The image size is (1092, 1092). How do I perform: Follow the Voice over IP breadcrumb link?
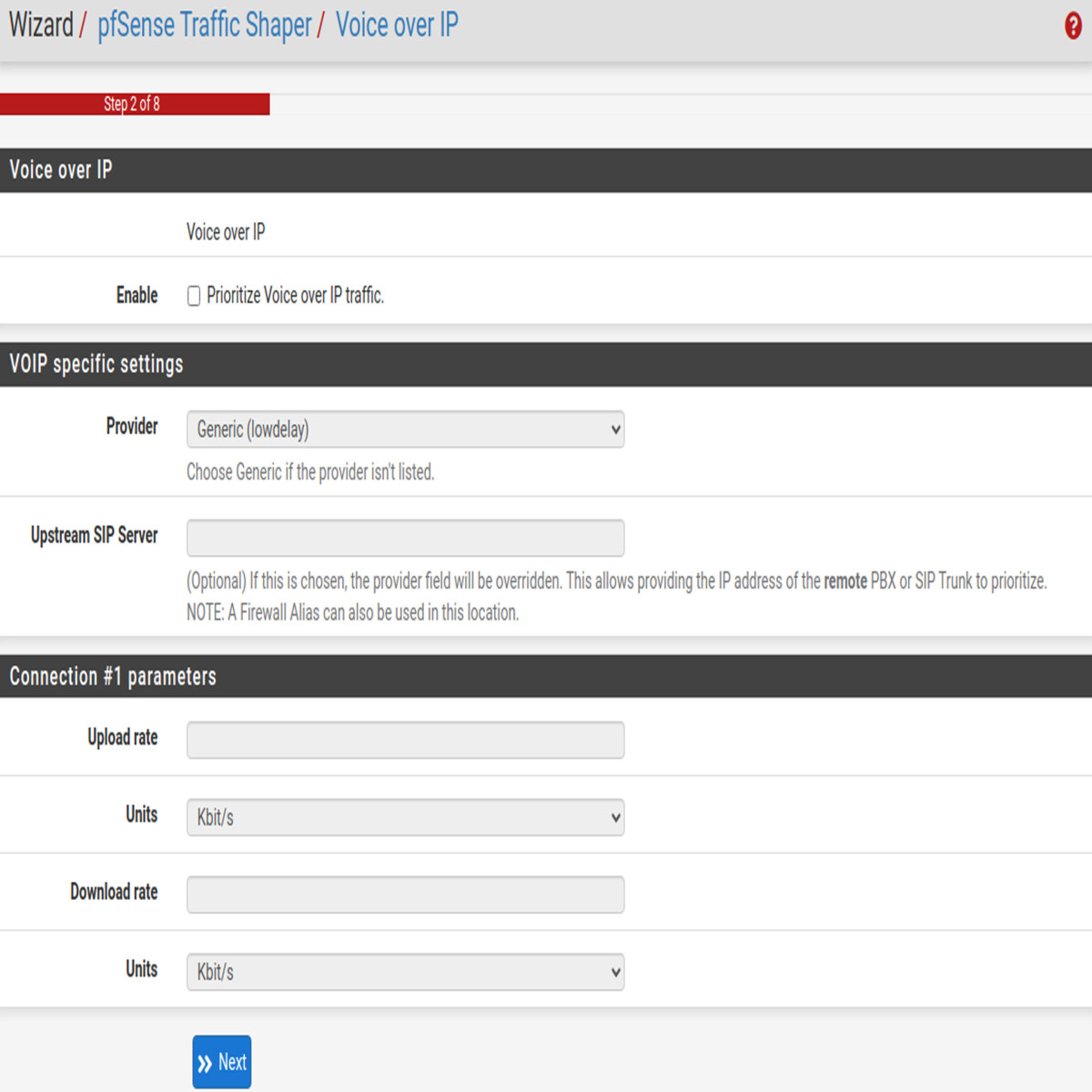(x=397, y=25)
